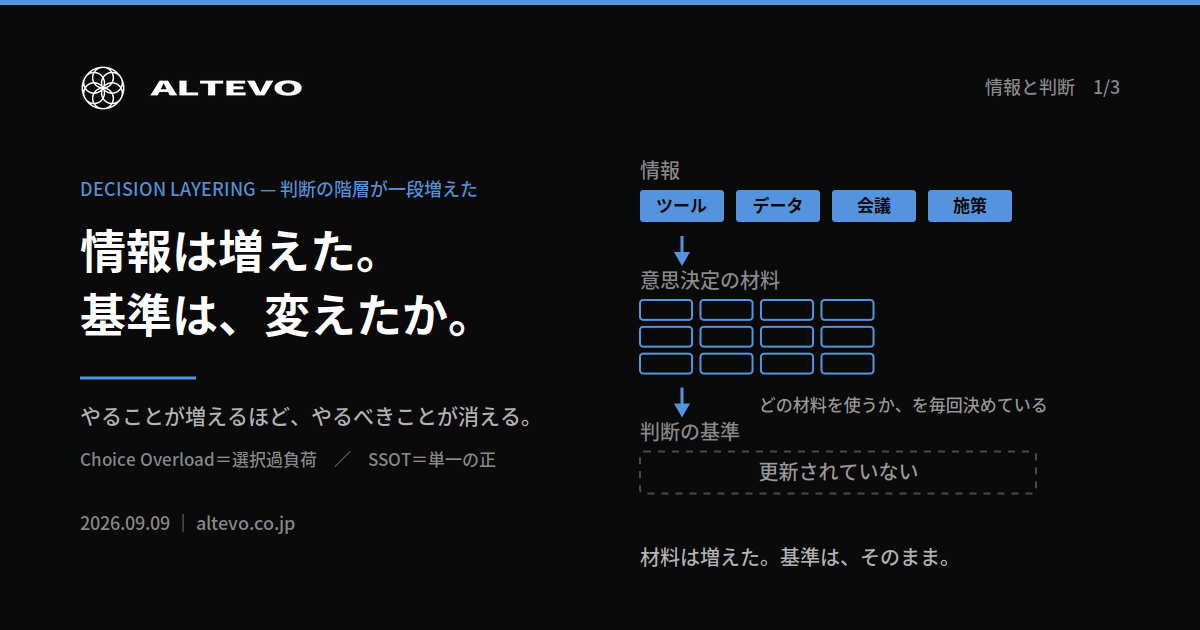Click the DECISION LAYERING subtitle line

(x=279, y=189)
